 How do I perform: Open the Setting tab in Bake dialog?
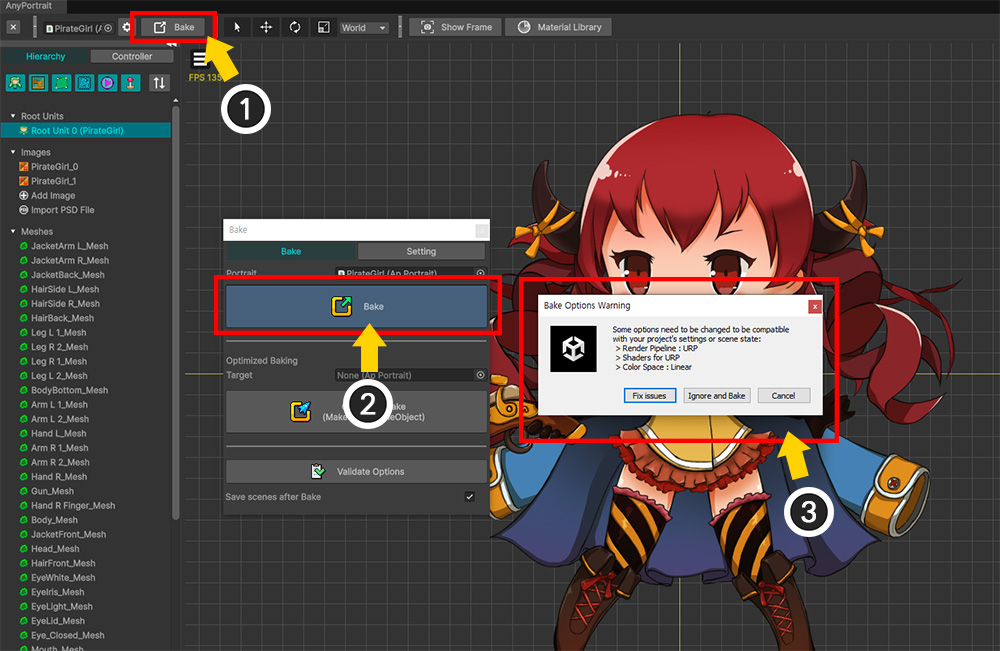pyautogui.click(x=420, y=252)
